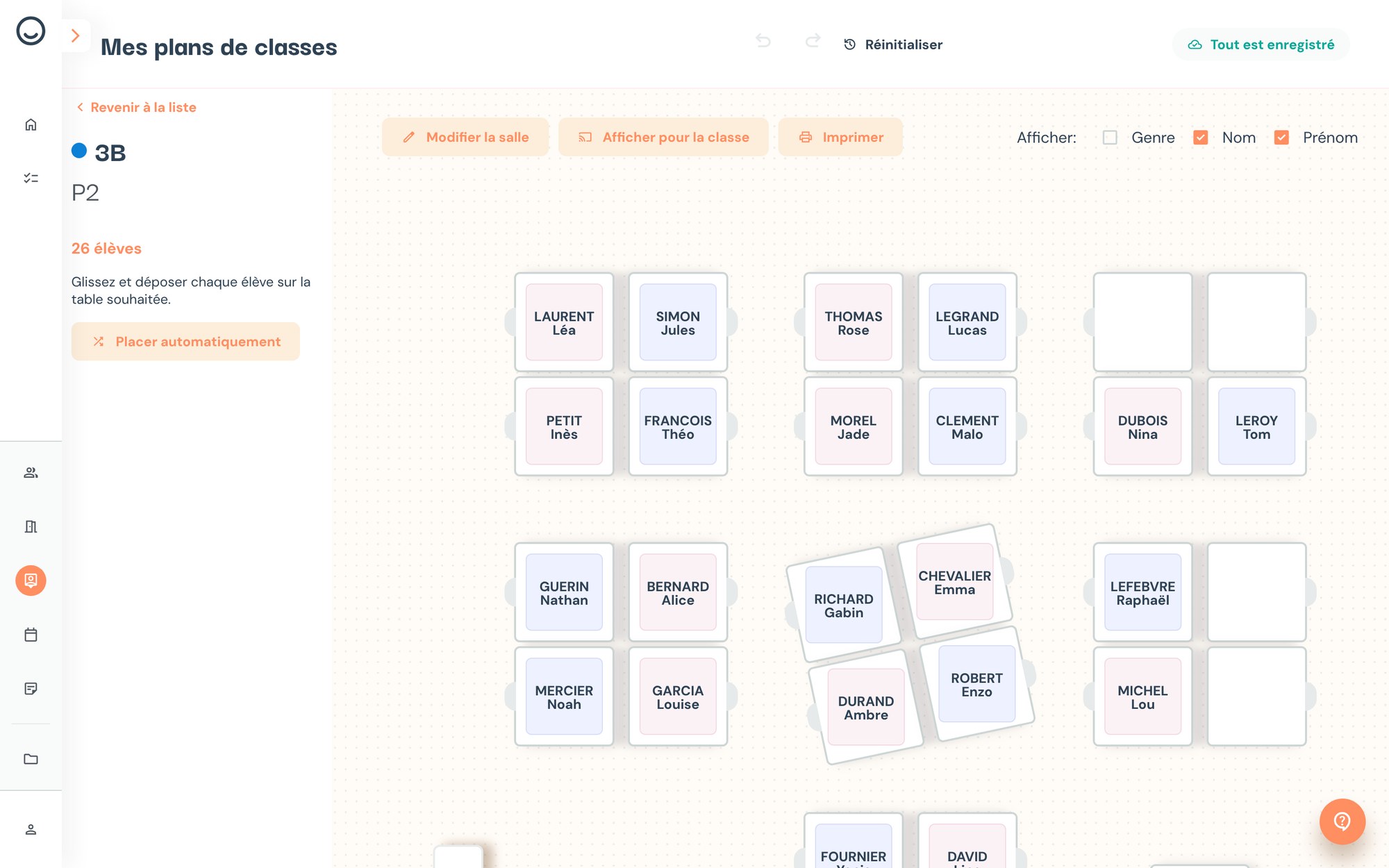The width and height of the screenshot is (1389, 868).
Task: Click the blue class color dot
Action: pos(79,150)
